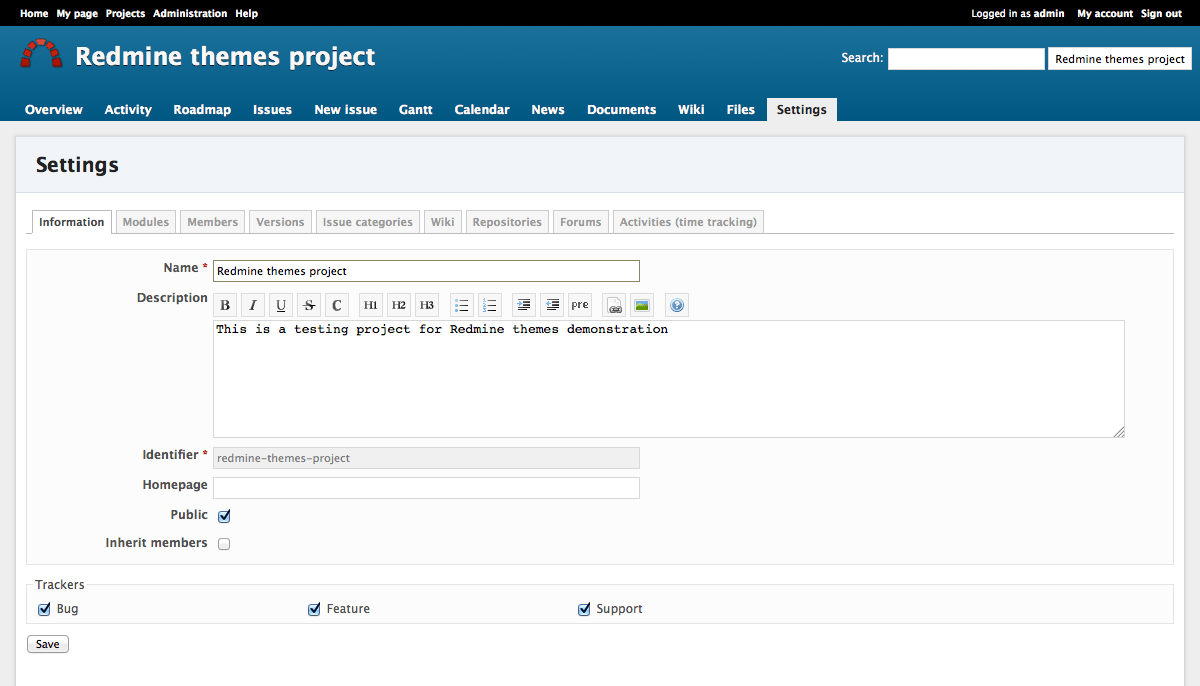Open the Files menu item

741,110
